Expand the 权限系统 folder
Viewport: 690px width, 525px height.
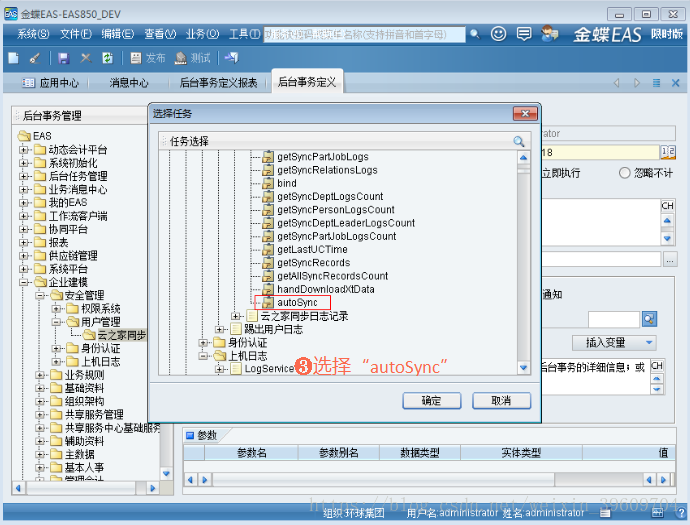[x=55, y=308]
